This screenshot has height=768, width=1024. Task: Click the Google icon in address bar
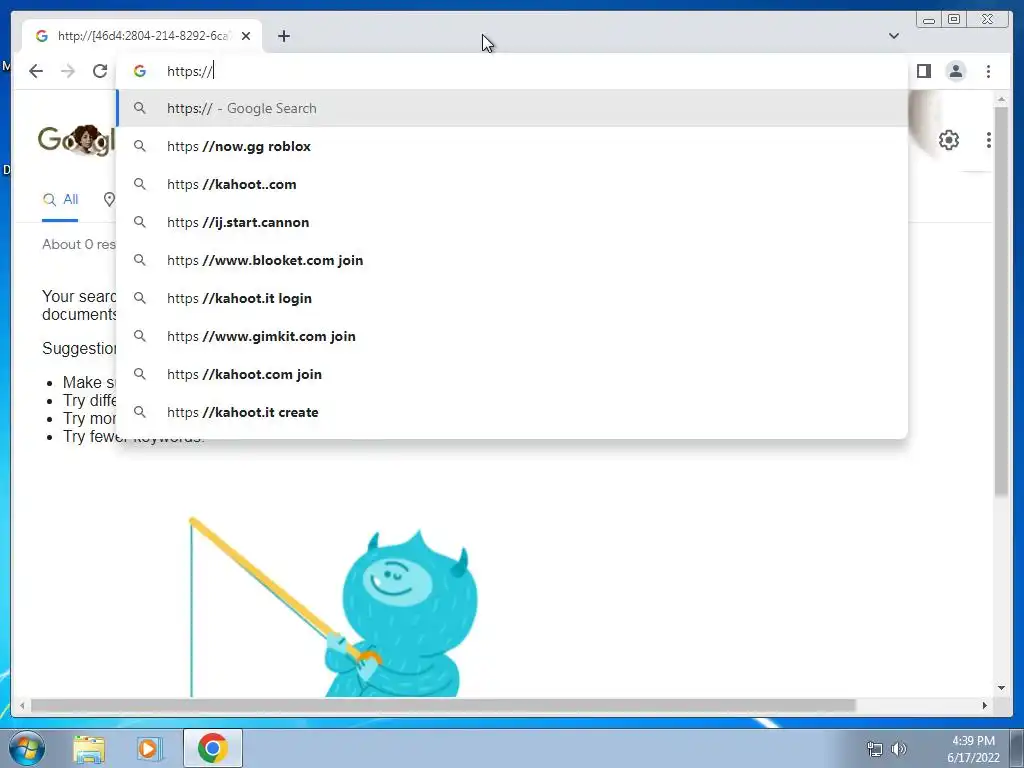tap(140, 71)
